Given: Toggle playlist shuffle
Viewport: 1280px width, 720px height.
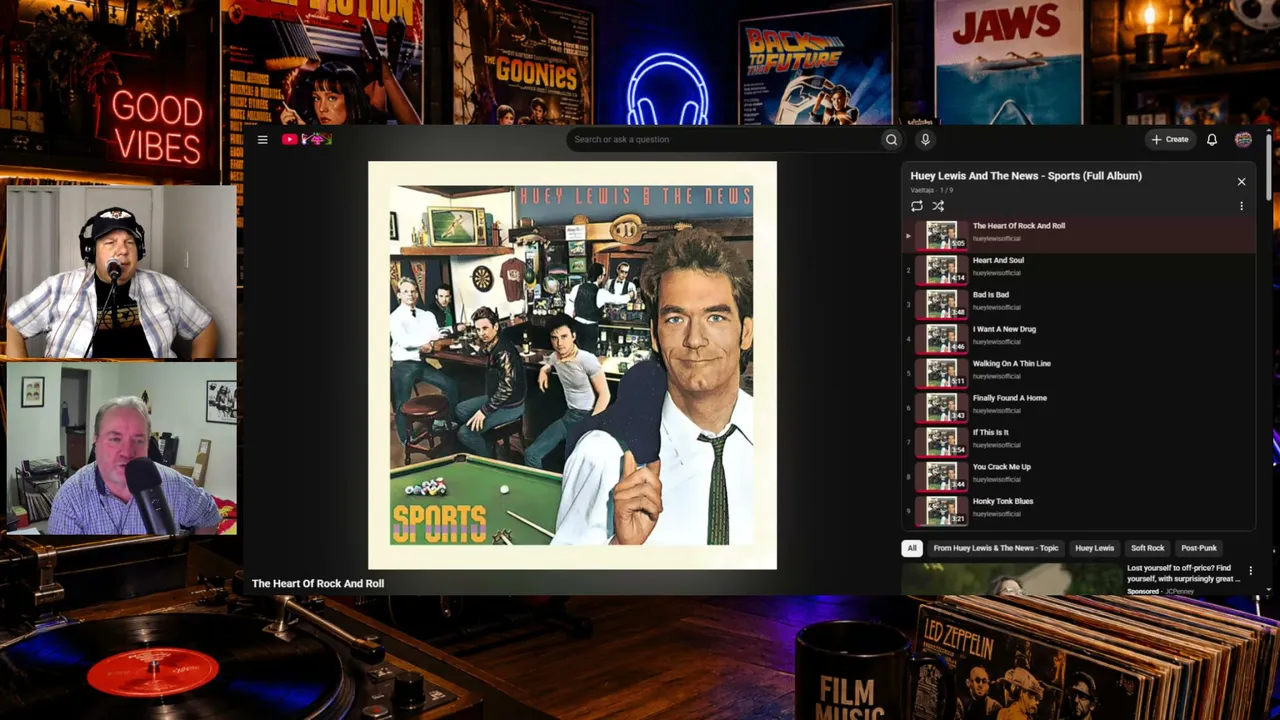Looking at the screenshot, I should tap(938, 206).
